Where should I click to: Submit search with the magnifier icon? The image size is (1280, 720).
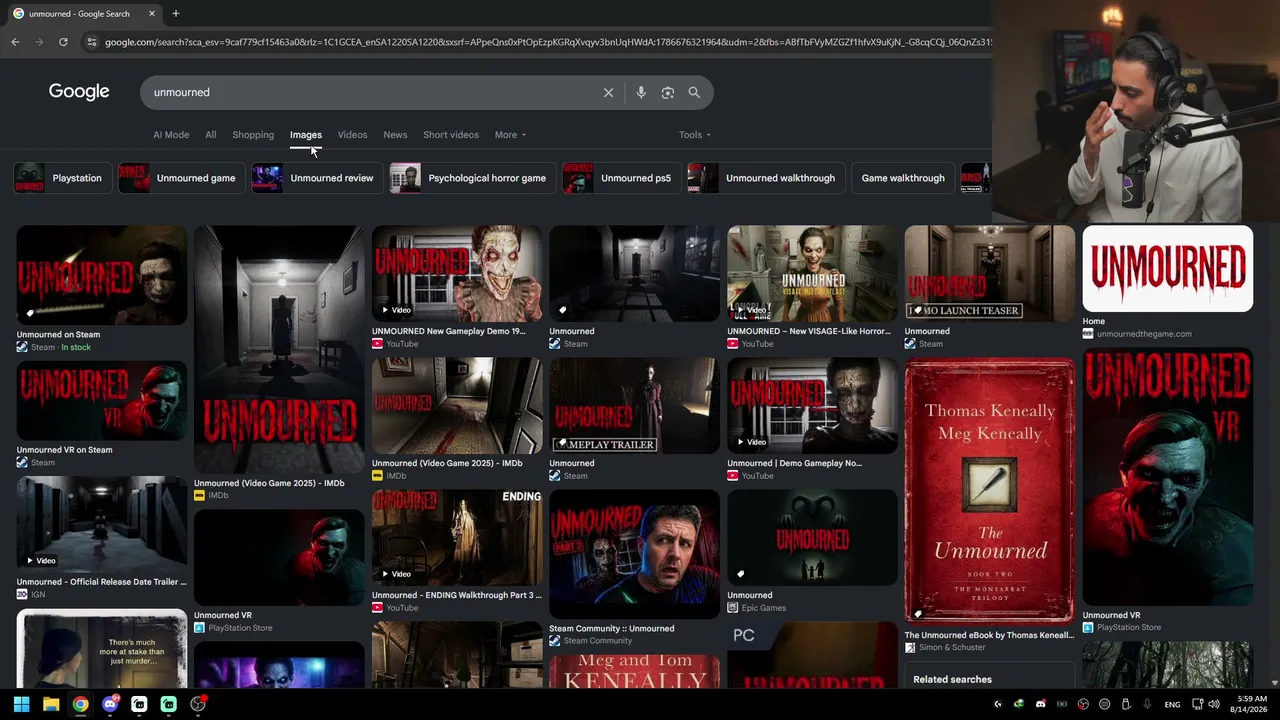point(694,92)
